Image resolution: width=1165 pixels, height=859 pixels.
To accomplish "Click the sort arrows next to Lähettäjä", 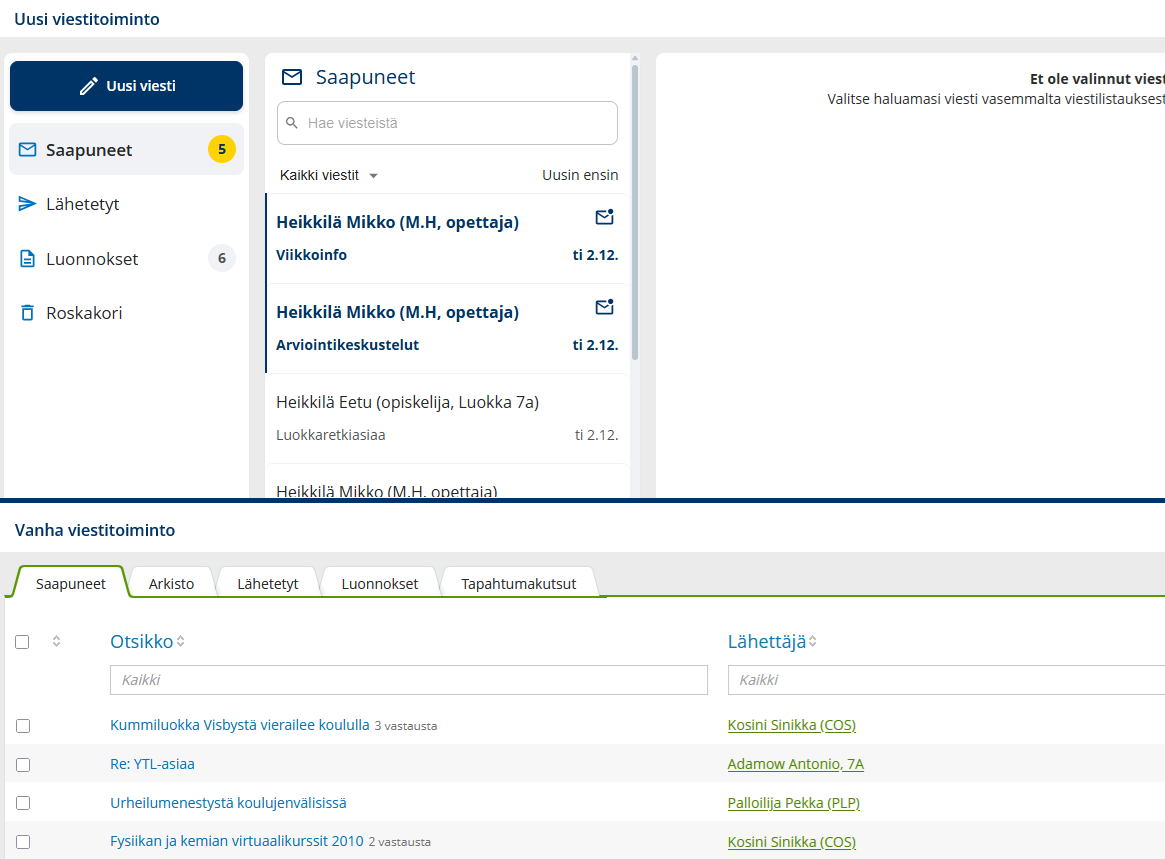I will pos(812,642).
